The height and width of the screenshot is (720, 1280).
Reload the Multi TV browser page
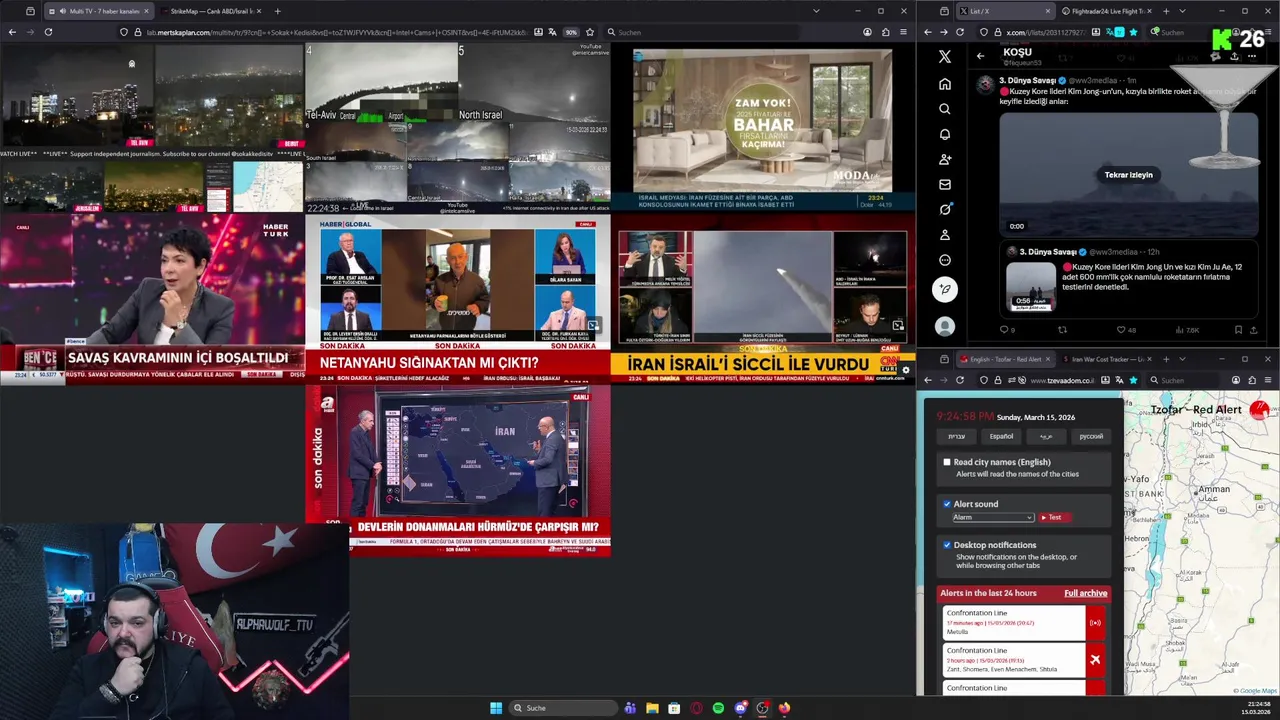tap(48, 32)
